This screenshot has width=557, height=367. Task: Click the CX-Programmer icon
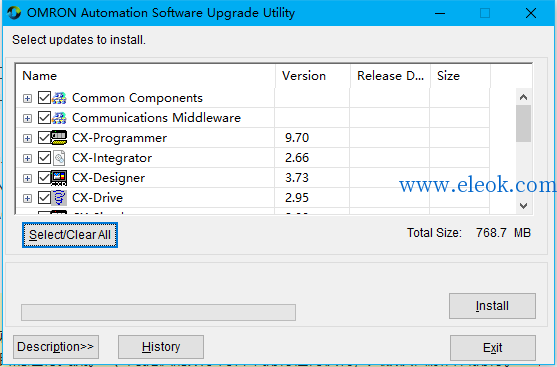(x=59, y=137)
